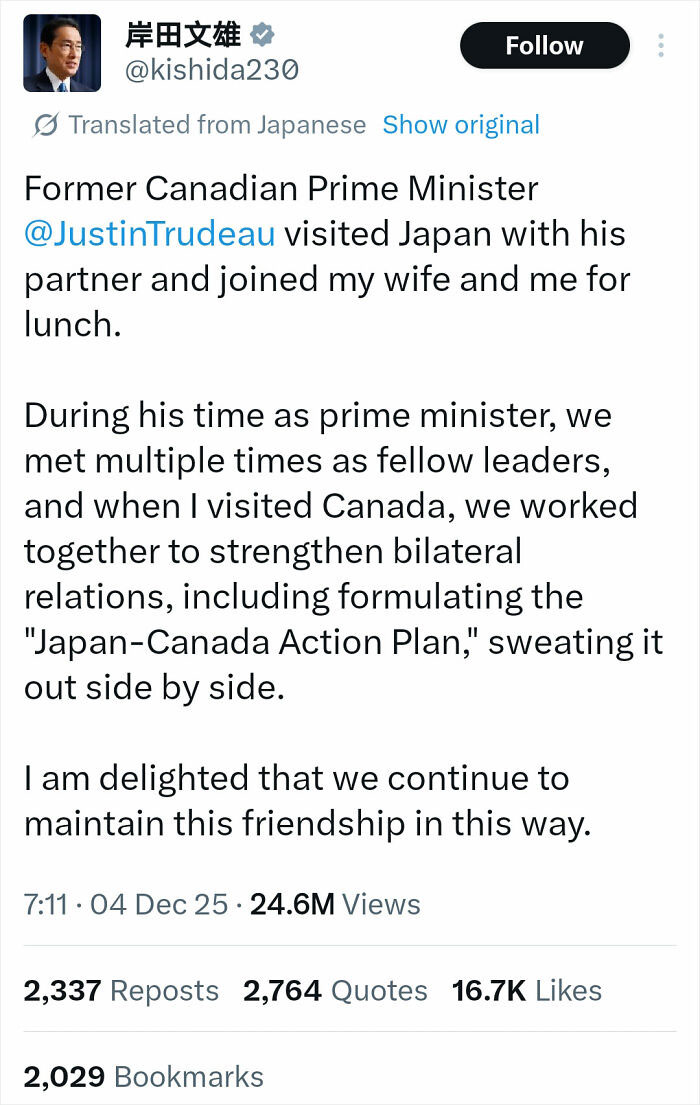The height and width of the screenshot is (1105, 700).
Task: Show the 16.7K Likes list
Action: point(527,990)
